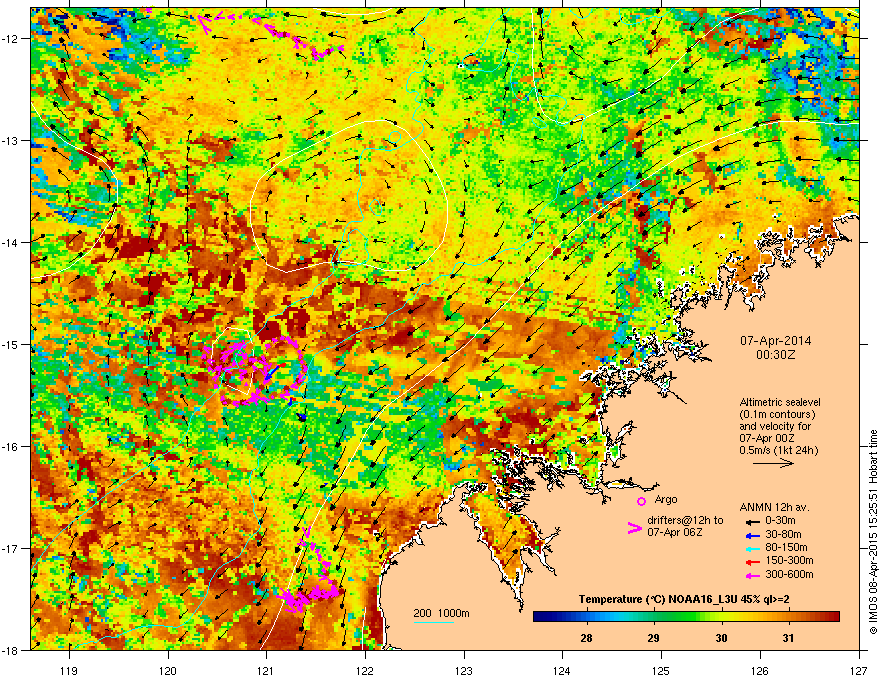880x680 pixels.
Task: Click the longitude axis label 124
Action: 562,670
